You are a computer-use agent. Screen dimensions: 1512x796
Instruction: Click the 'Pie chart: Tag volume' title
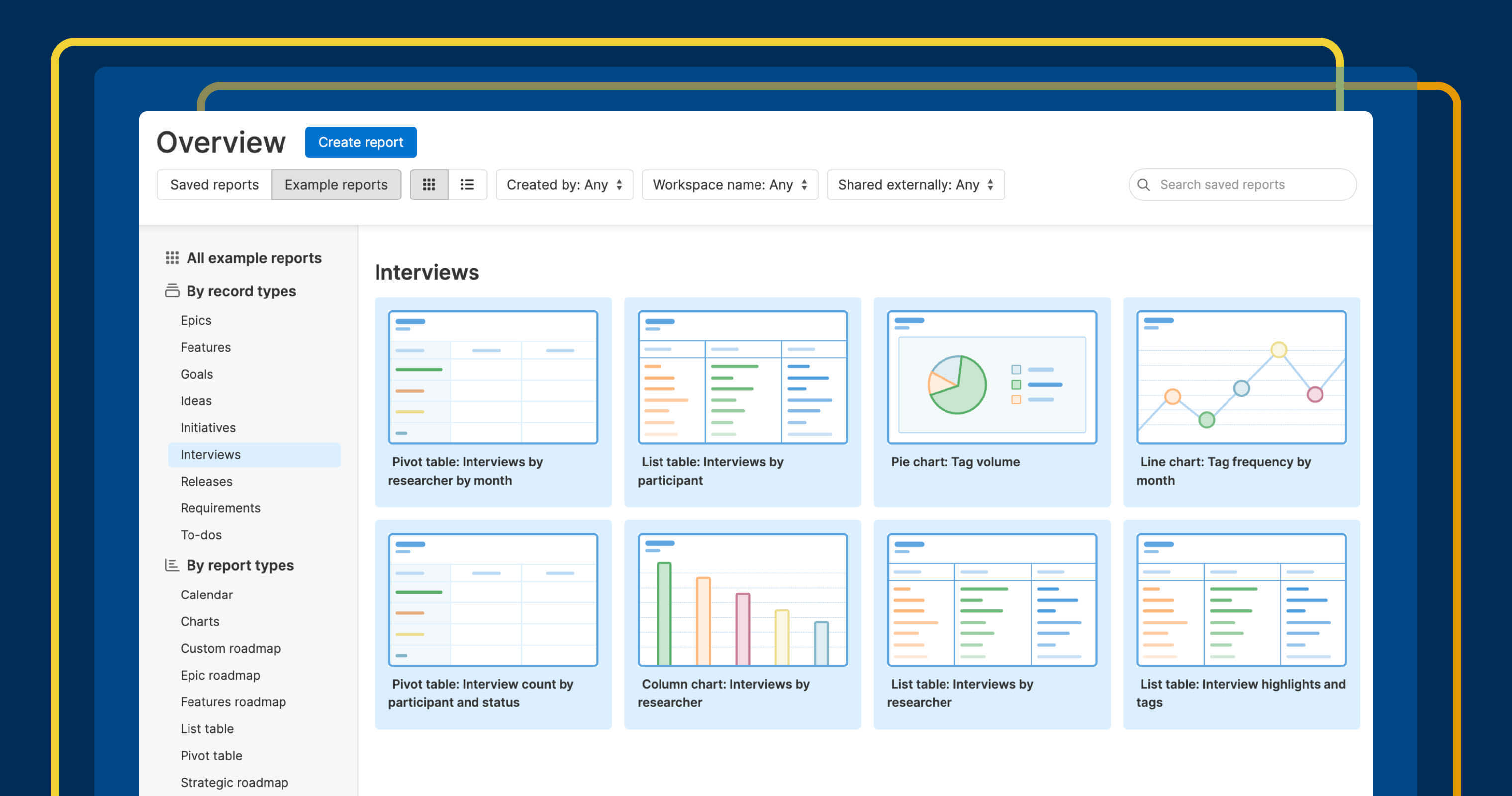955,461
